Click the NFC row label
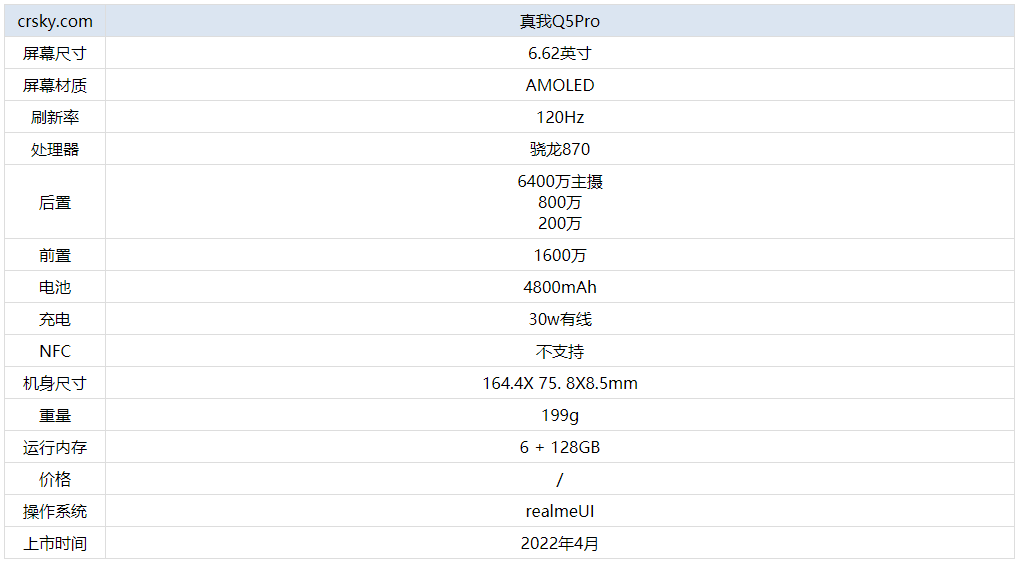 click(55, 350)
